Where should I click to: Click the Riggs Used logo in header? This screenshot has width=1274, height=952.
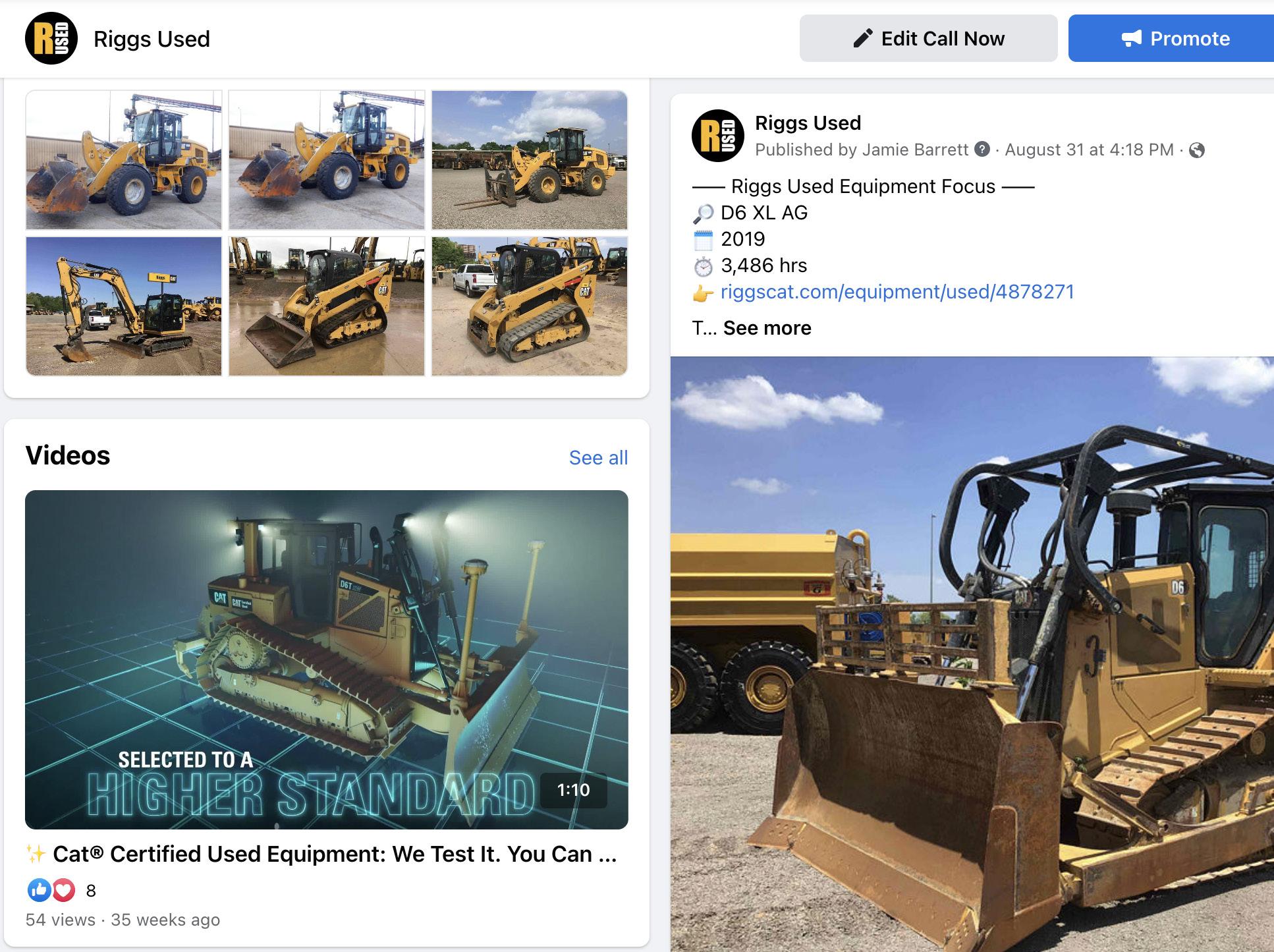[x=51, y=38]
